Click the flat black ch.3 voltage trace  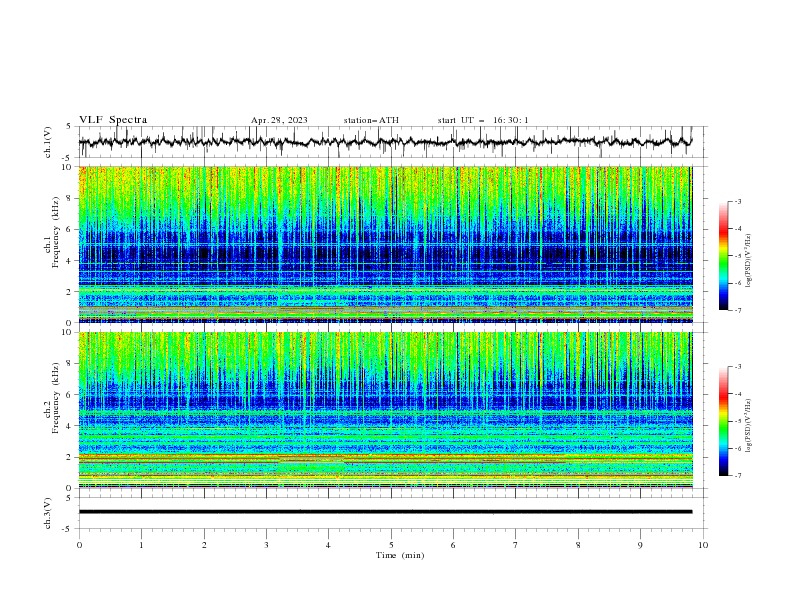[385, 512]
